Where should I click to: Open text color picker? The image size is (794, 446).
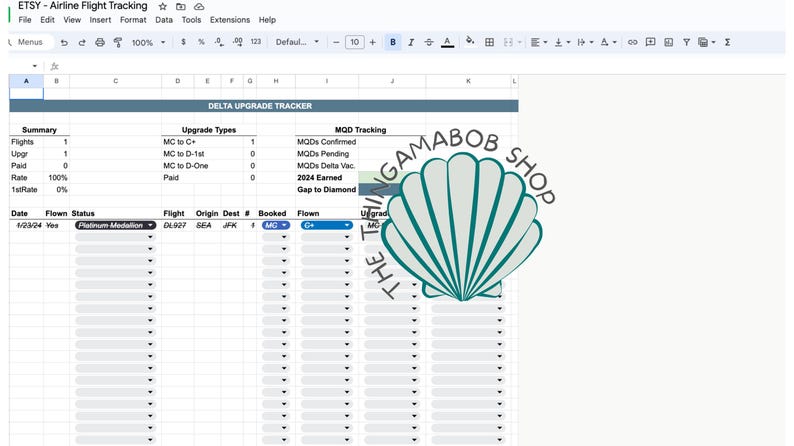point(447,43)
